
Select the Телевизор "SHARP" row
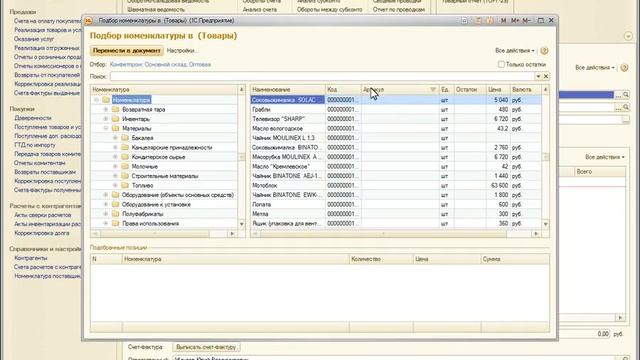coord(396,119)
